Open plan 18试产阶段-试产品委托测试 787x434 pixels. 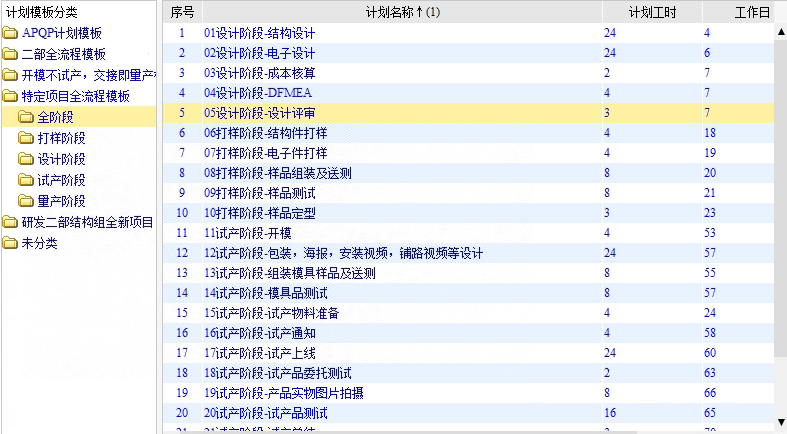pos(278,373)
